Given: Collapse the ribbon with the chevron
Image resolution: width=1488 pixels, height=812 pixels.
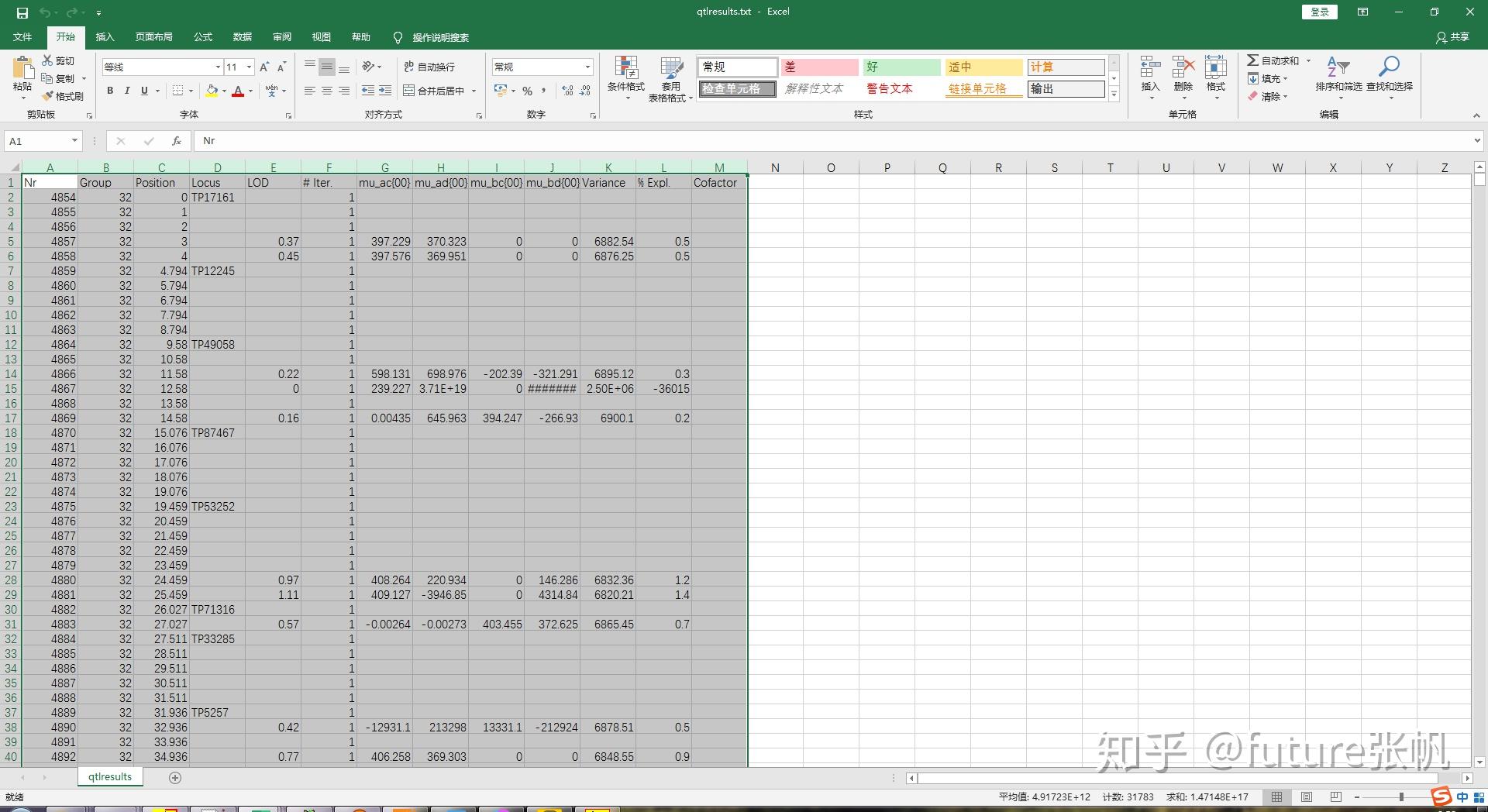Looking at the screenshot, I should click(x=1476, y=115).
